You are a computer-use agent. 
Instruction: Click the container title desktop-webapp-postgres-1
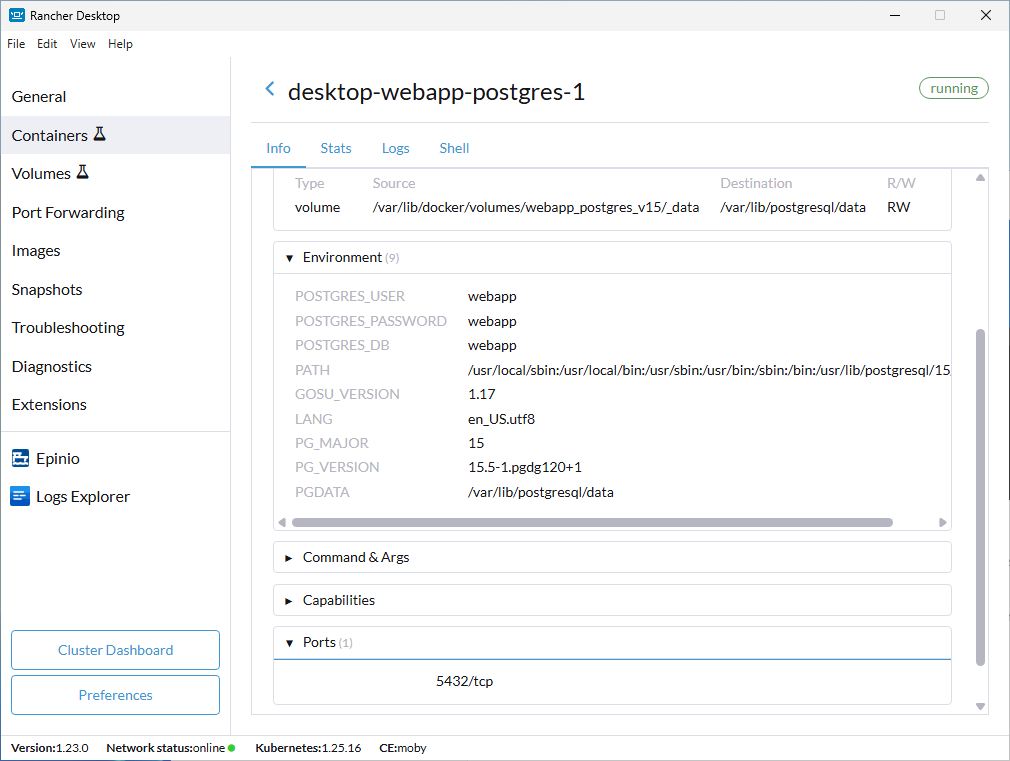[436, 92]
